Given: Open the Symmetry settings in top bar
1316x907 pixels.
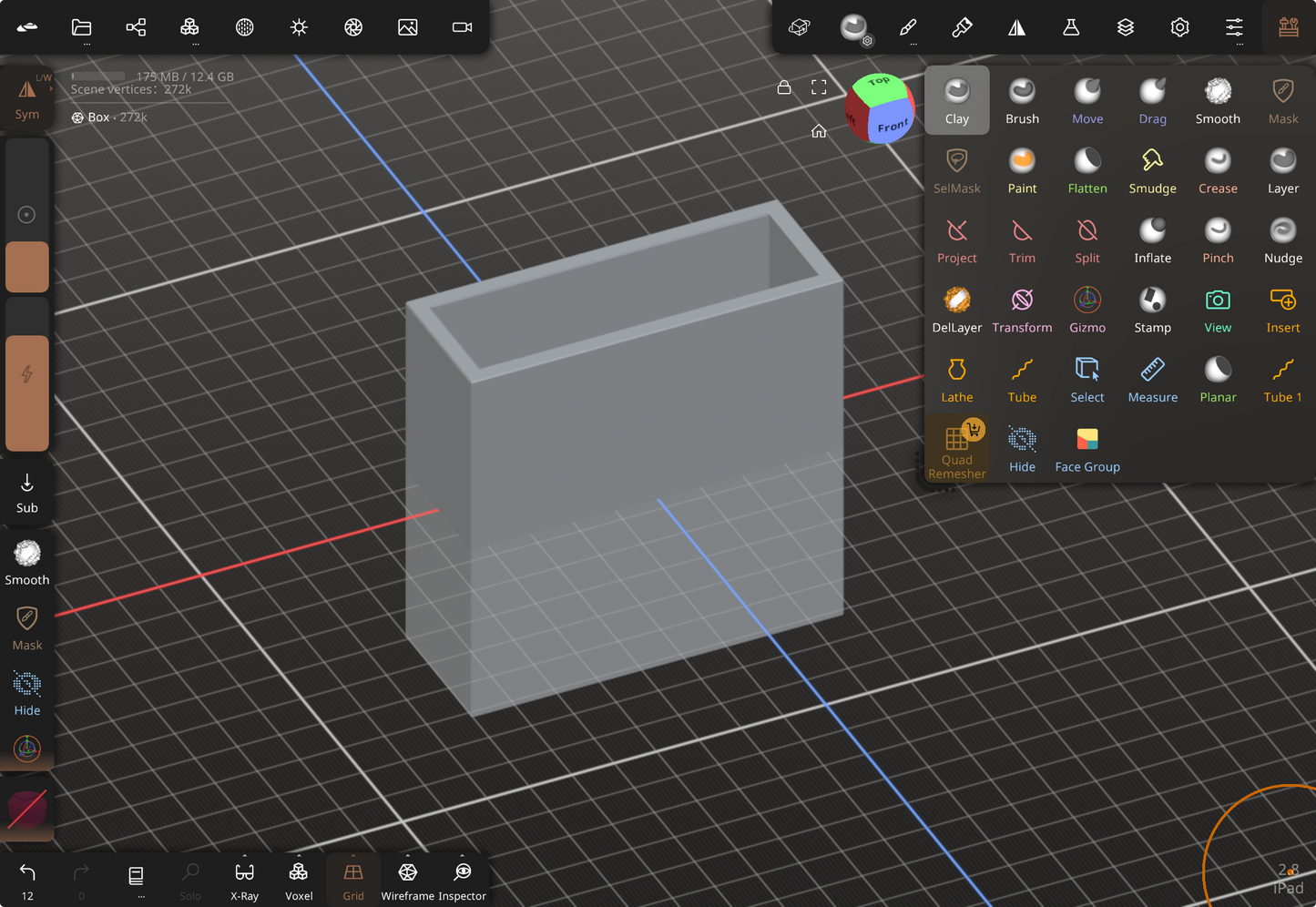Looking at the screenshot, I should click(x=1016, y=27).
